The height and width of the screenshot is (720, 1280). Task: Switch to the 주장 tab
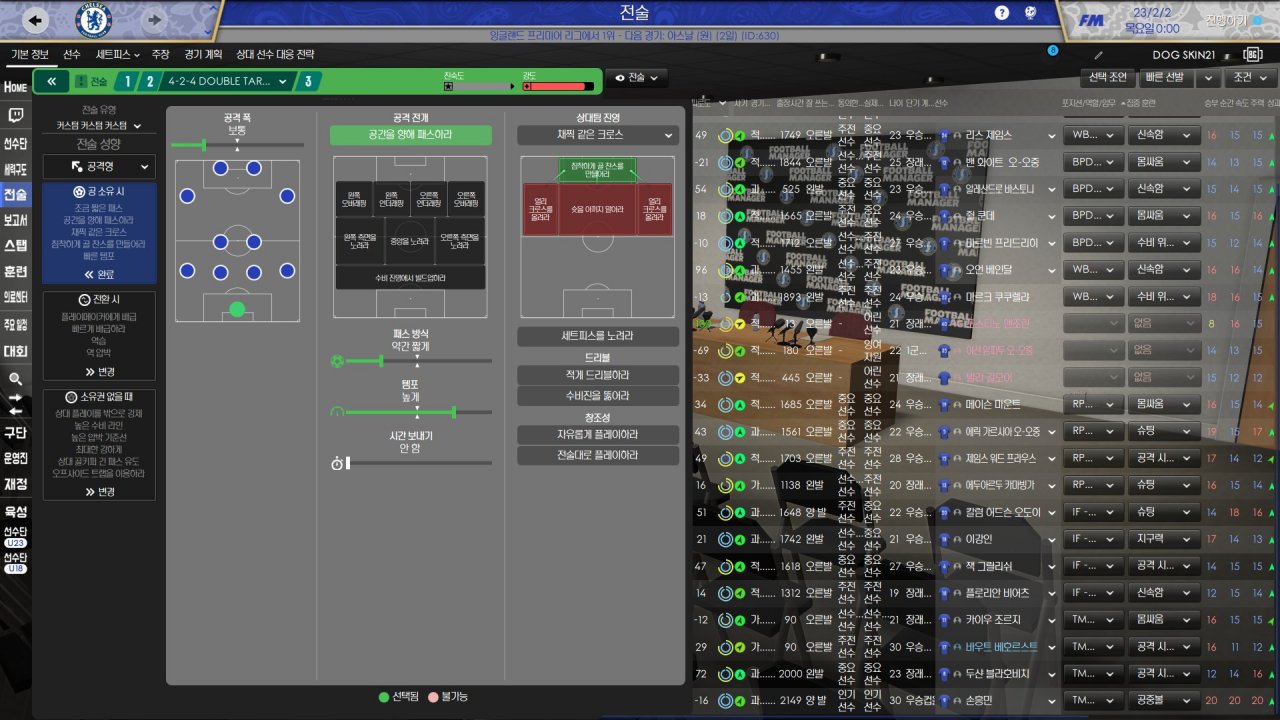click(161, 54)
